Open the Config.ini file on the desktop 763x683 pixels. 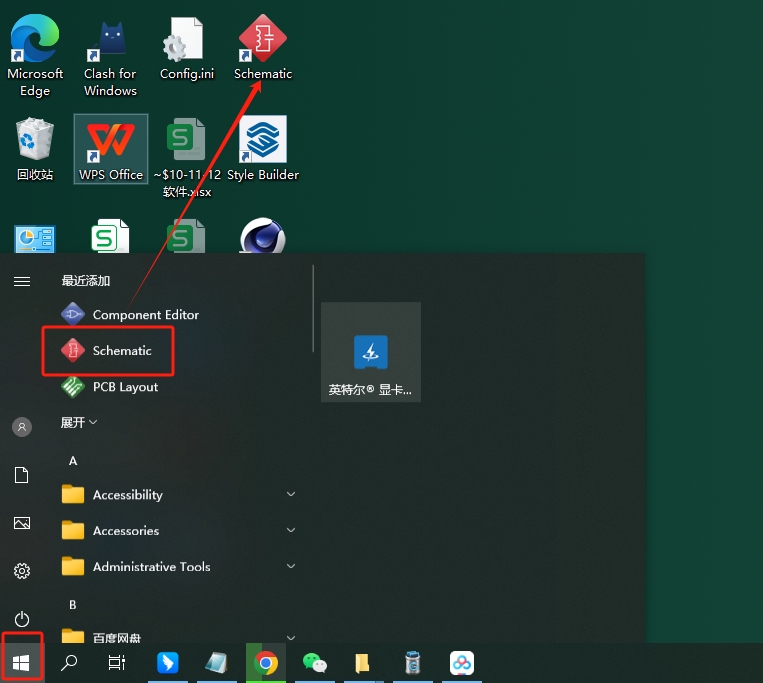pyautogui.click(x=187, y=49)
